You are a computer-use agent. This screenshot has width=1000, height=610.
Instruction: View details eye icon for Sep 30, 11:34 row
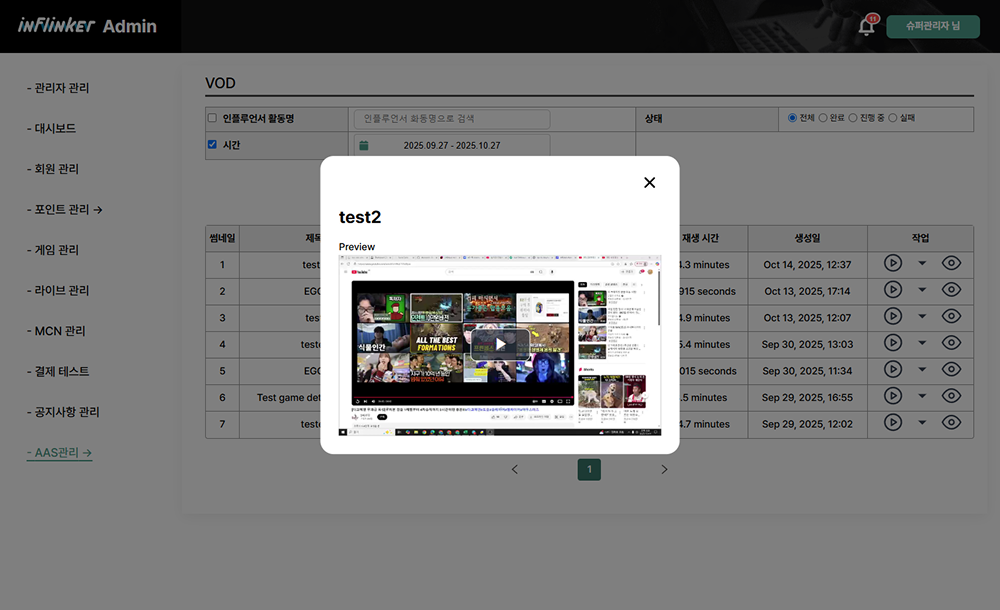(951, 370)
